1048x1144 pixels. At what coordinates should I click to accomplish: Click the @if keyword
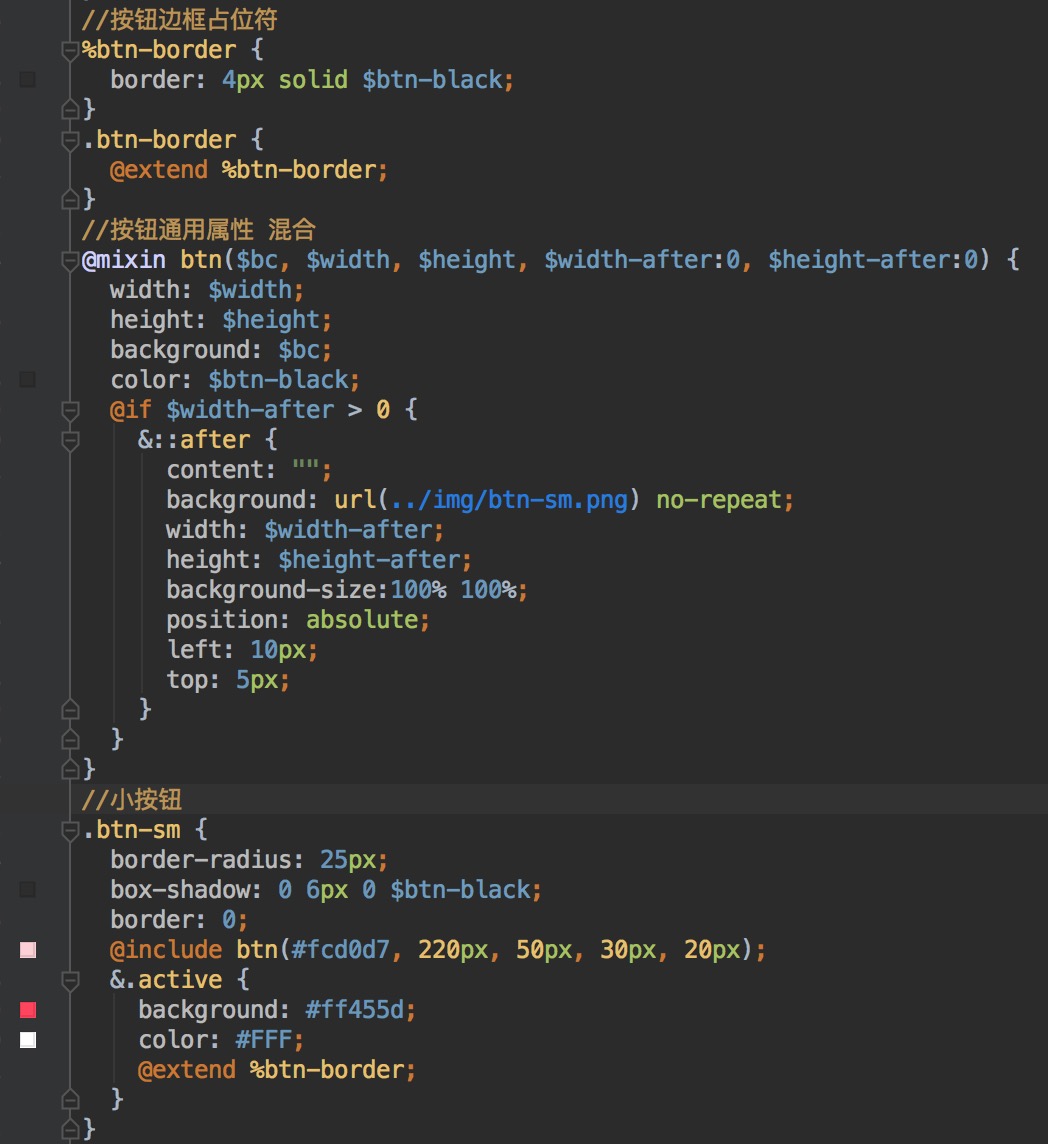[131, 409]
